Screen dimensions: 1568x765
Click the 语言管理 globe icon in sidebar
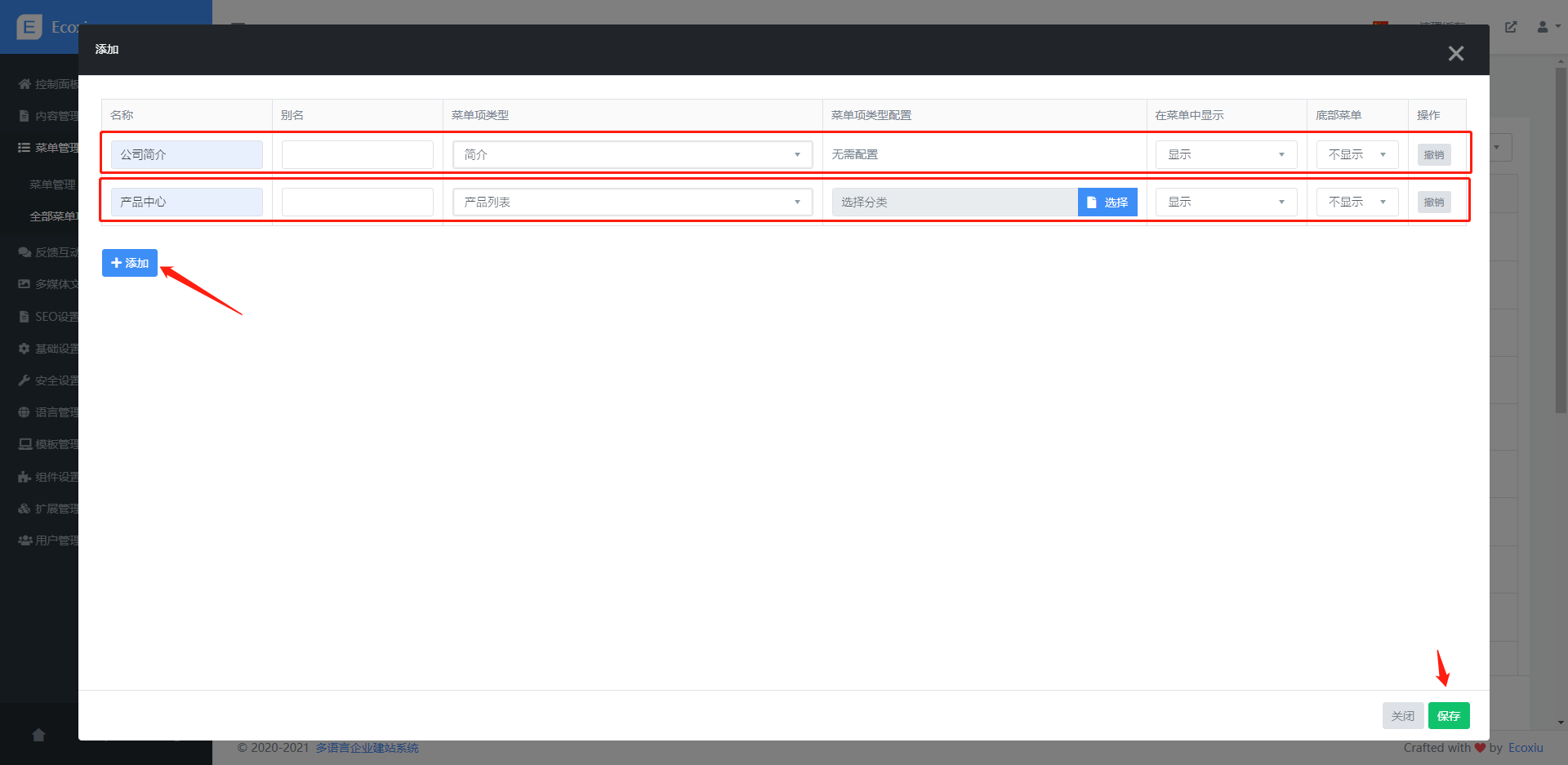tap(24, 412)
